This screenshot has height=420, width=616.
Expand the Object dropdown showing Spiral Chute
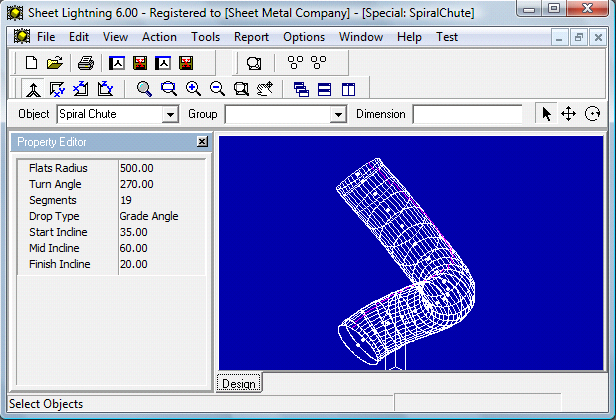pos(169,115)
